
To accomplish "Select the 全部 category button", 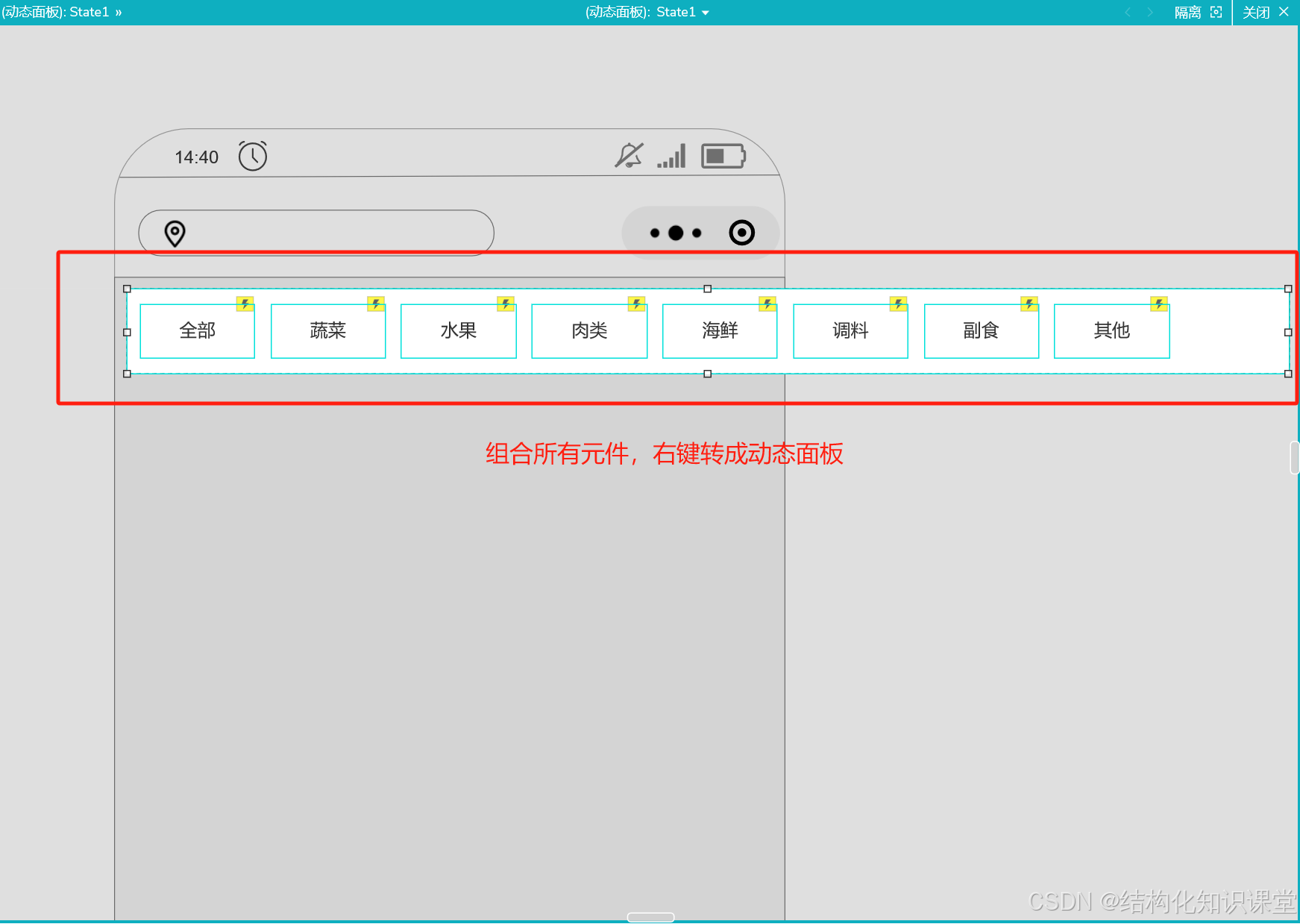I will click(198, 331).
